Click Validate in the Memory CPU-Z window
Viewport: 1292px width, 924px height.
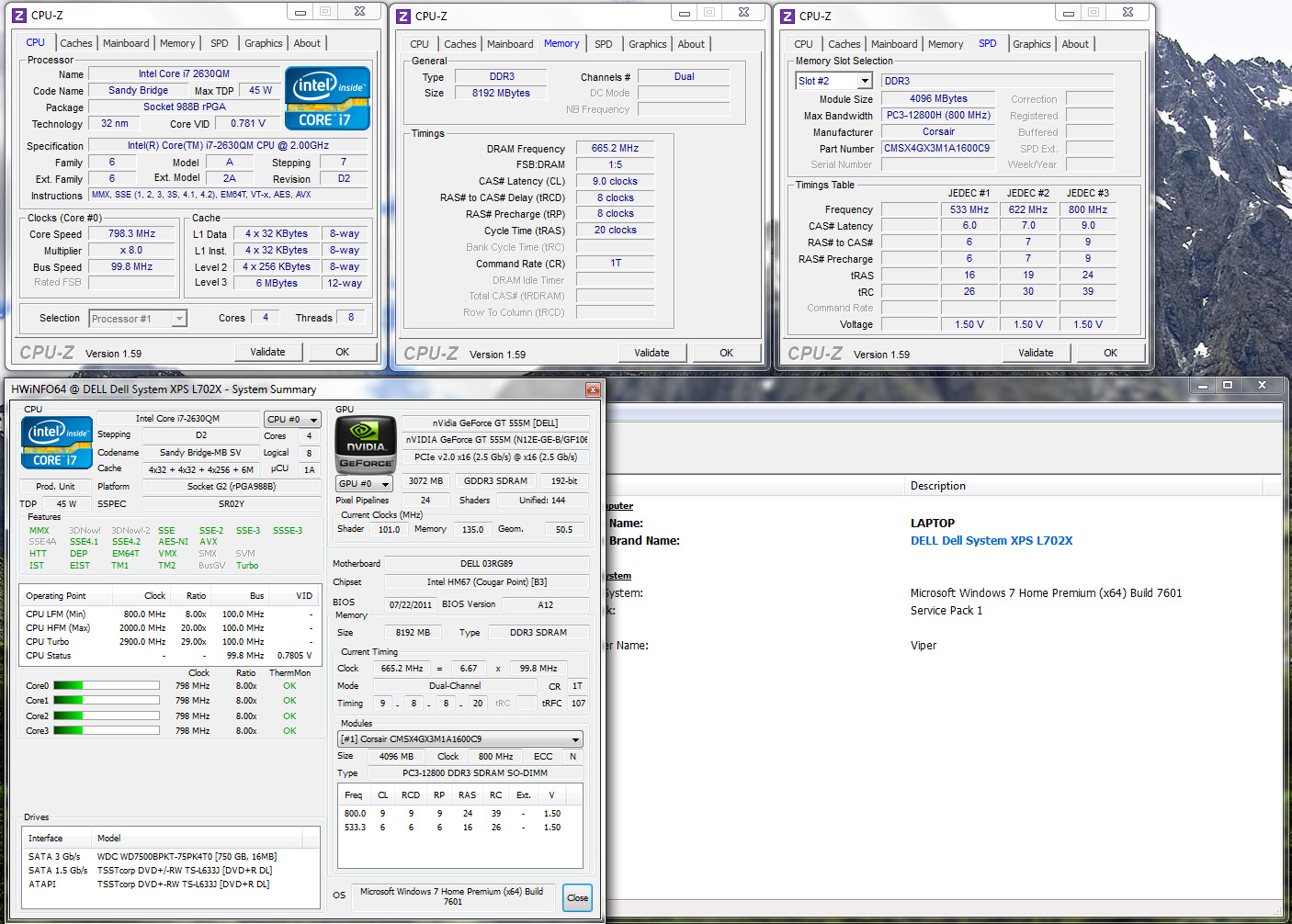point(652,353)
